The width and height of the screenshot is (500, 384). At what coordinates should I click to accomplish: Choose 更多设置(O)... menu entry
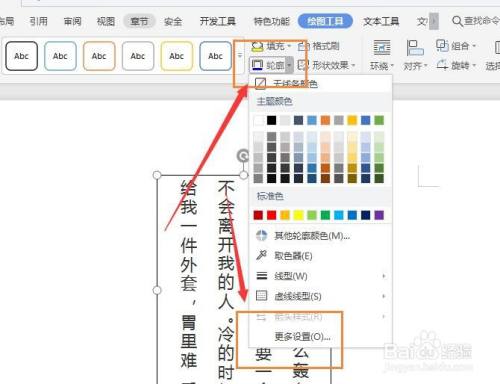coord(320,336)
